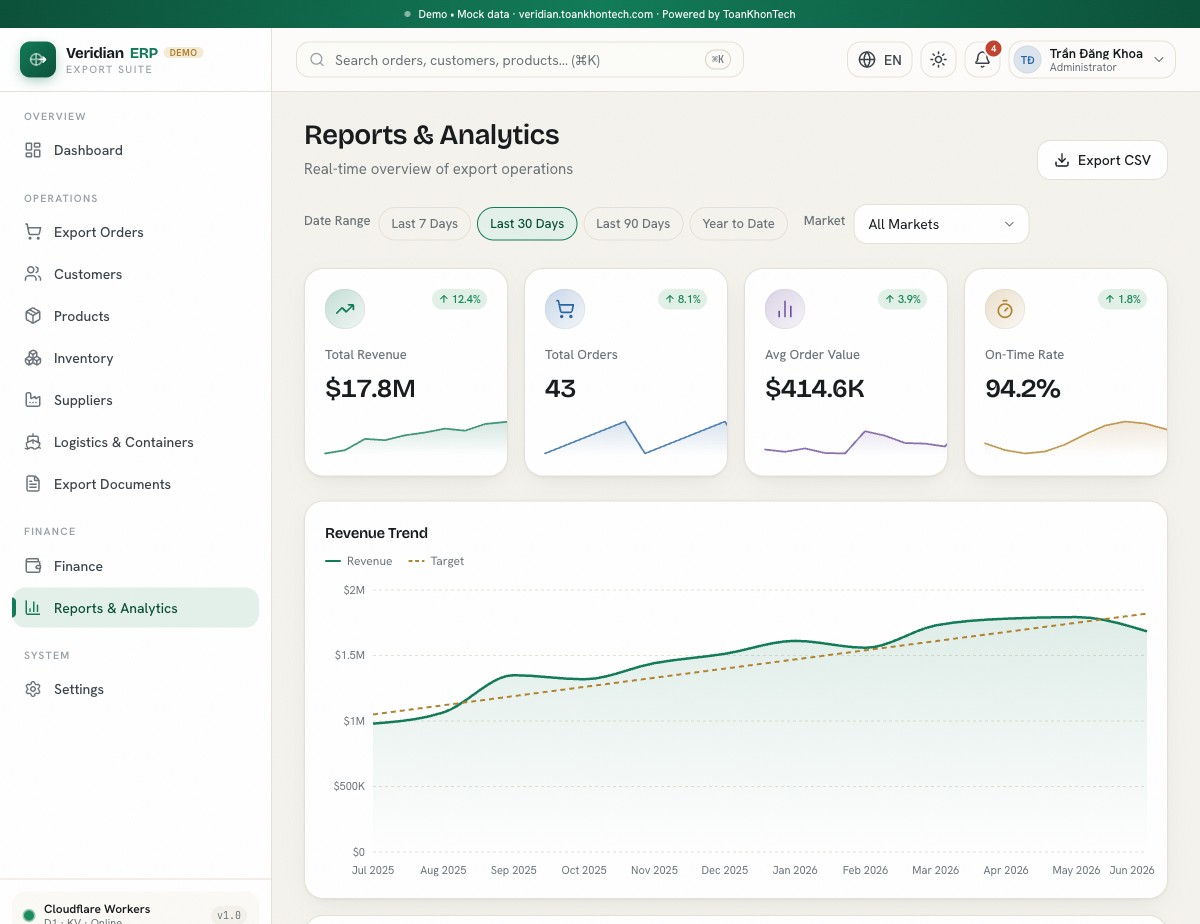Click the globe language icon
The height and width of the screenshot is (924, 1200).
pos(867,60)
